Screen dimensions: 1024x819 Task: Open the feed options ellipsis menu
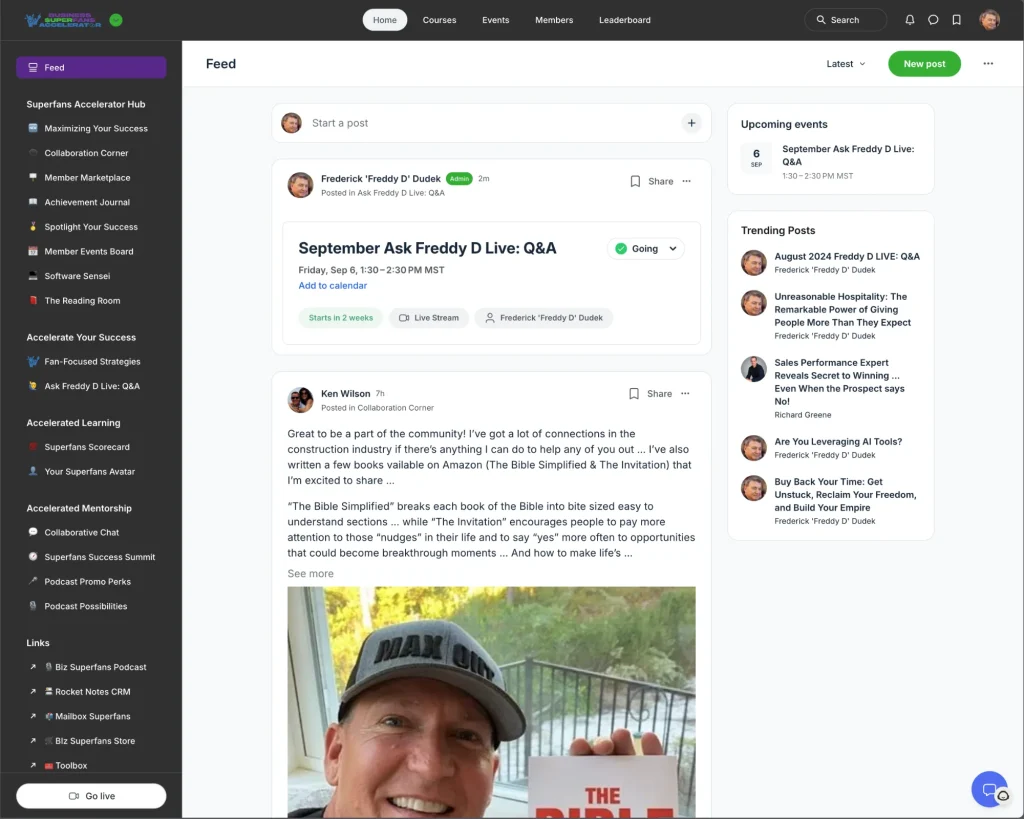(988, 63)
